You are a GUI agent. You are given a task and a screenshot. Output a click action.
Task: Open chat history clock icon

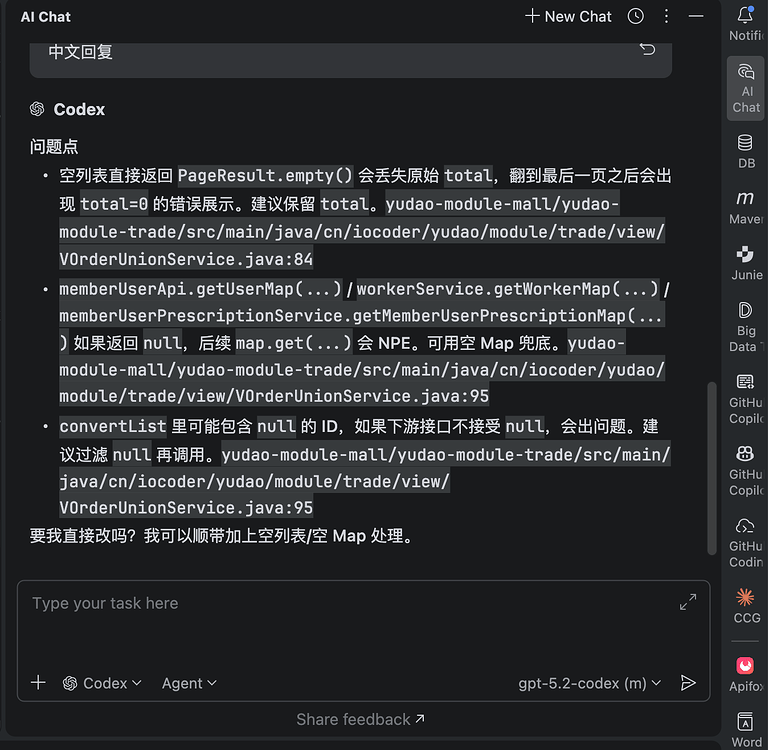click(x=636, y=17)
